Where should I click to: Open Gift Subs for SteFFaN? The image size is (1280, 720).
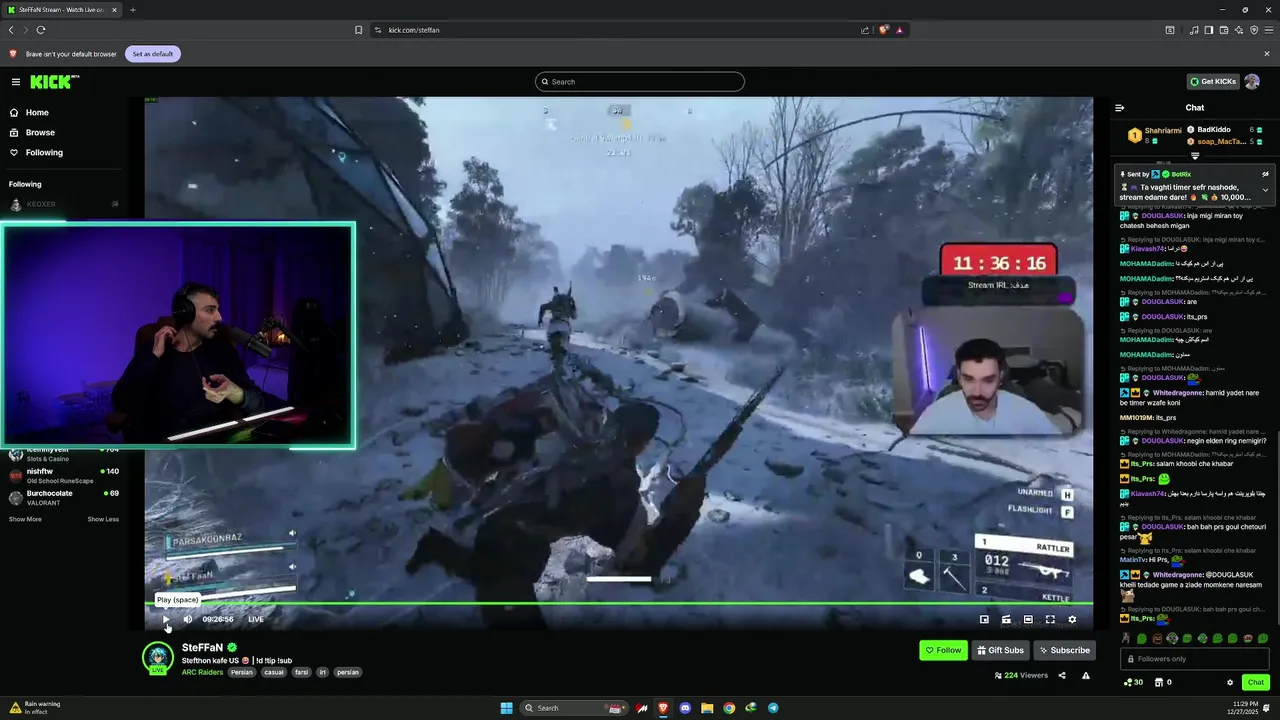(1000, 650)
